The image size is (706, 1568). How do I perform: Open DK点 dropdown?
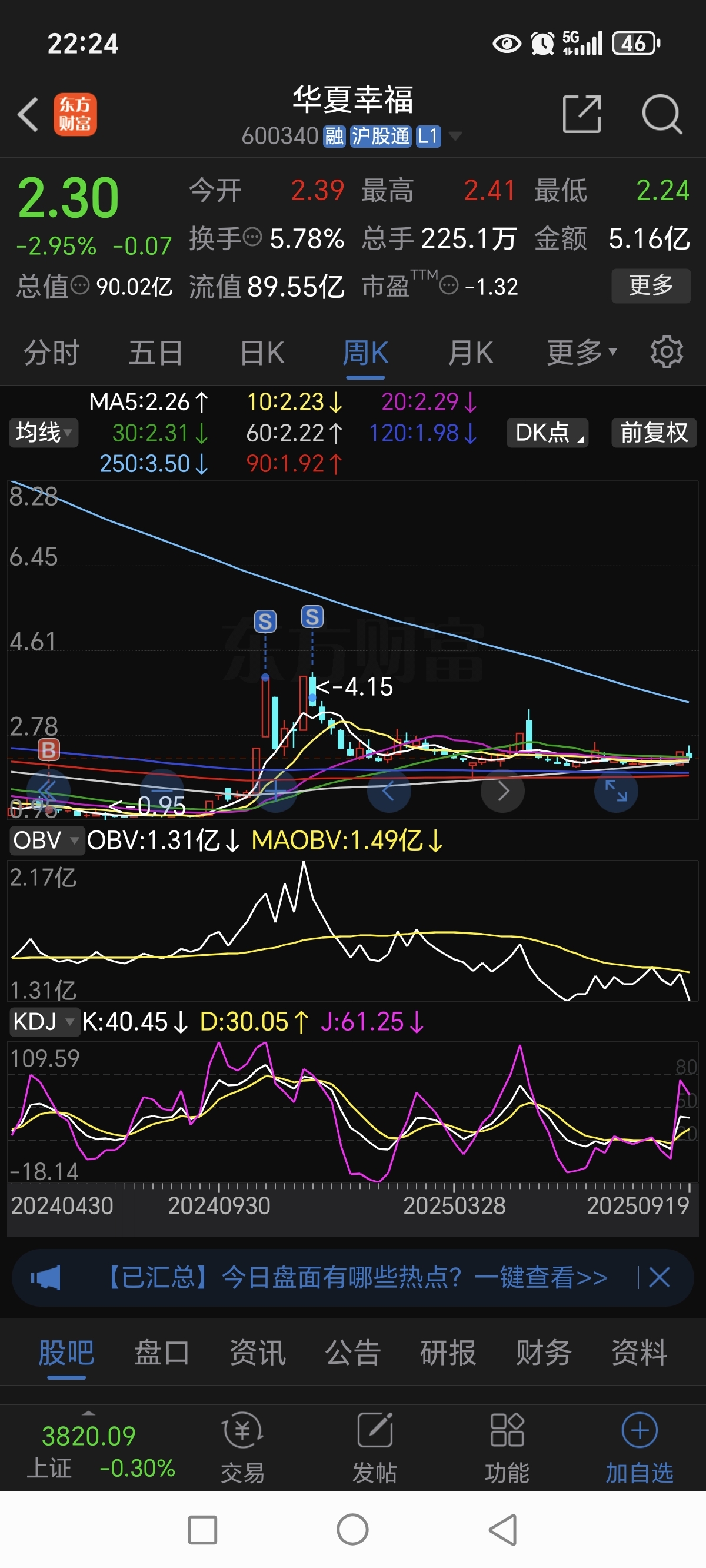548,433
